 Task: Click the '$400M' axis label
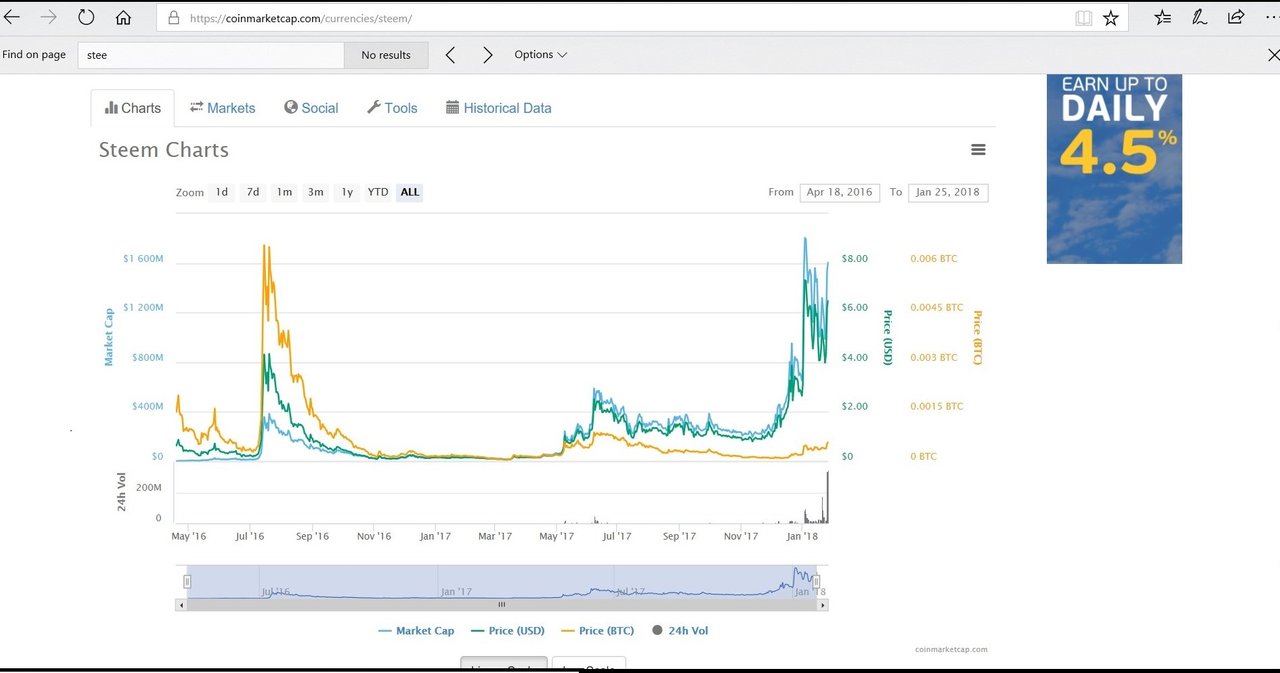[x=147, y=407]
